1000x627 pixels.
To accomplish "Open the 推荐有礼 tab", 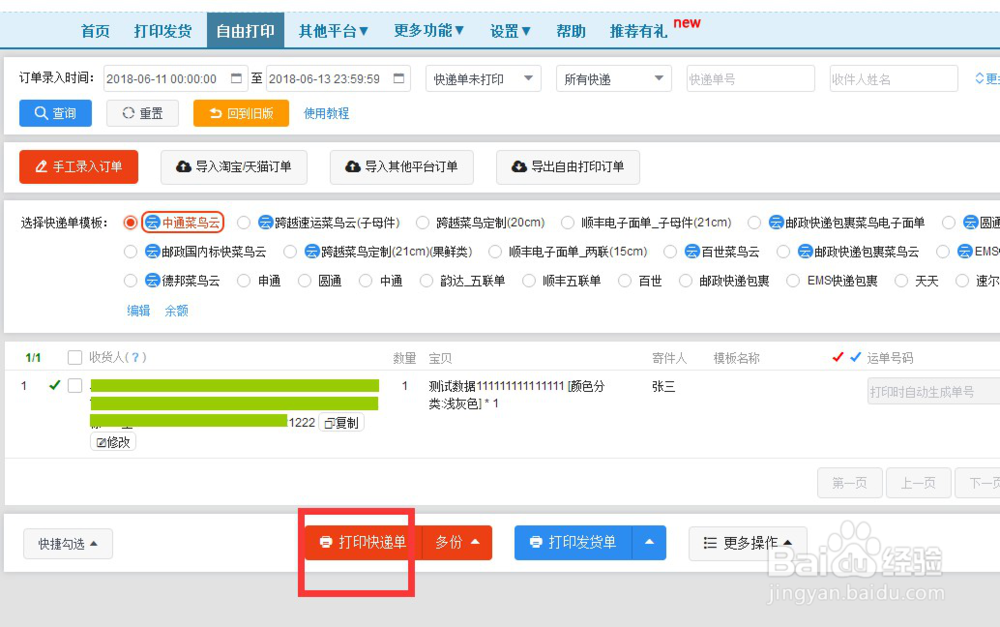I will (638, 31).
